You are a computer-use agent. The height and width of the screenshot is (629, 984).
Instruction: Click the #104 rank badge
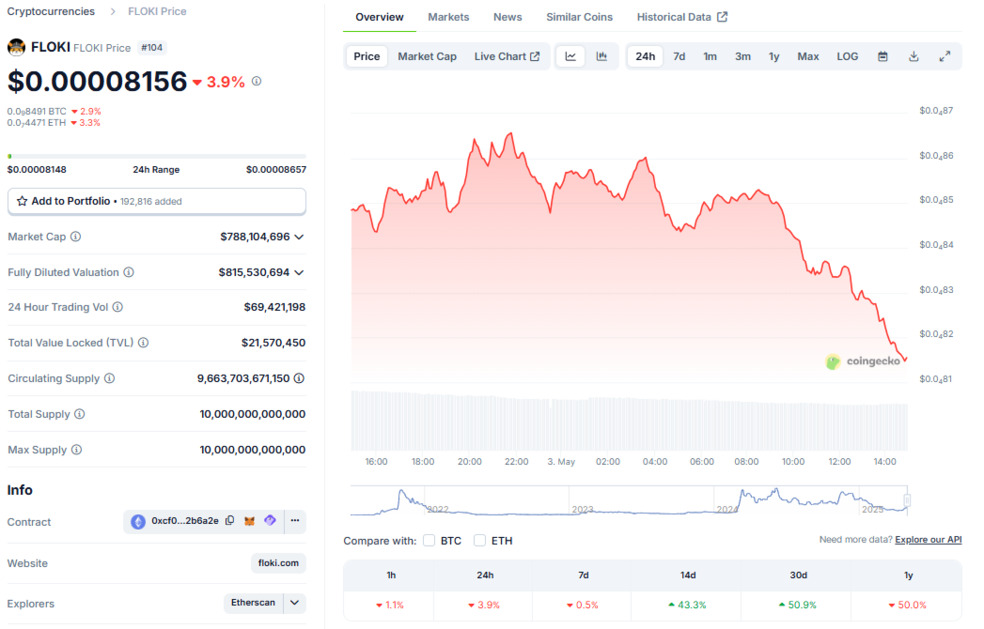[152, 48]
